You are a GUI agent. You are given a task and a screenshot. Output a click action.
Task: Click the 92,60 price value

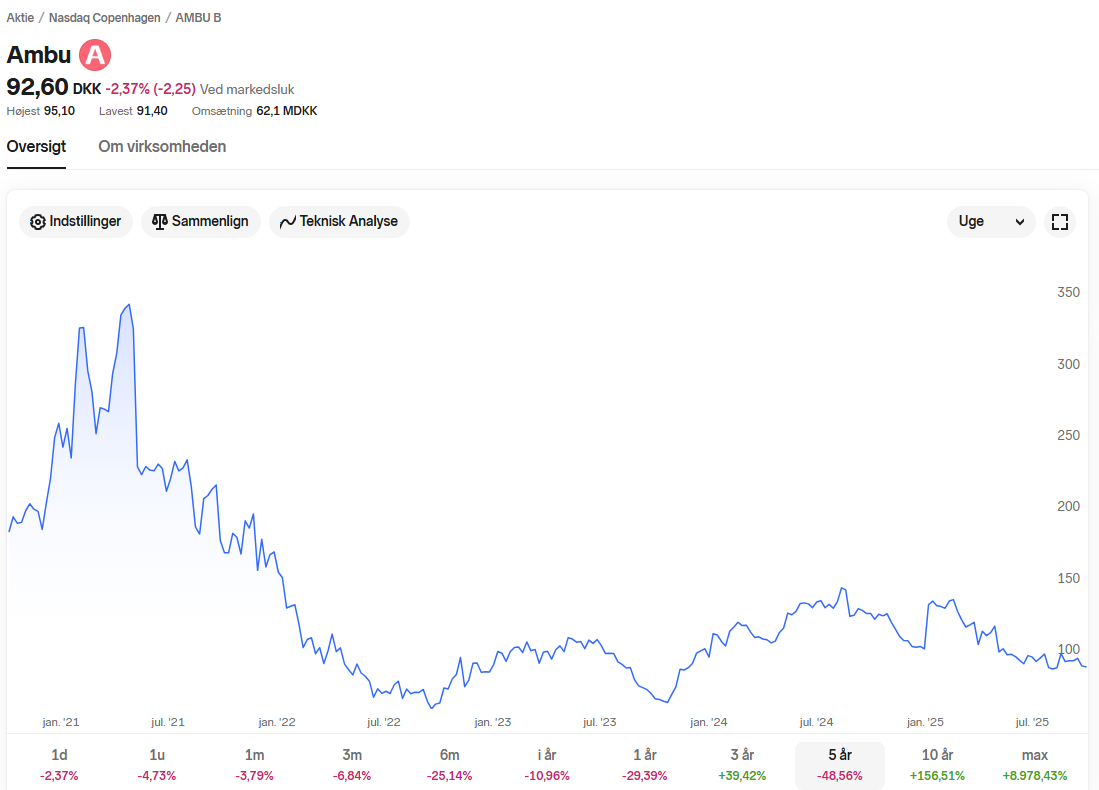click(x=37, y=87)
